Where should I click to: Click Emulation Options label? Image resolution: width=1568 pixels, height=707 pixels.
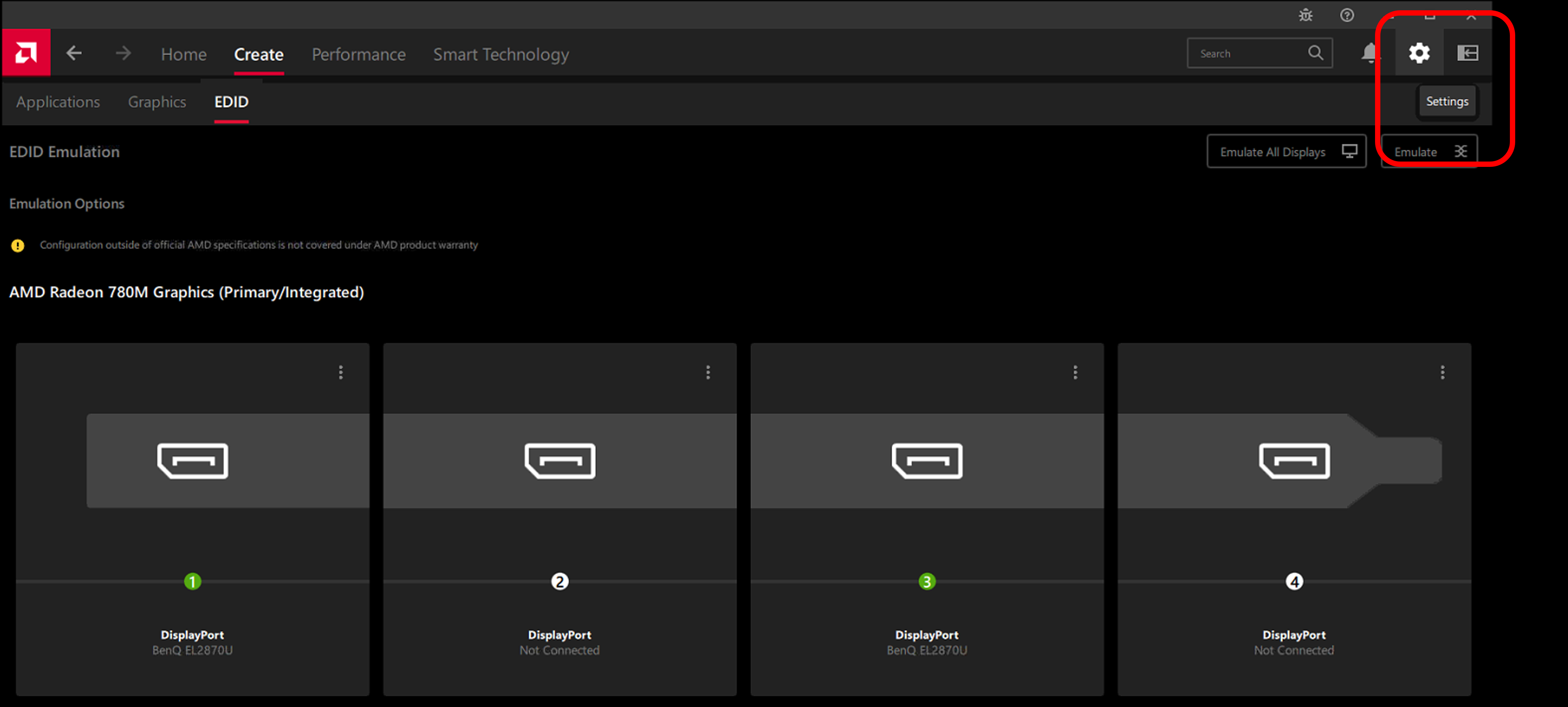pyautogui.click(x=66, y=204)
